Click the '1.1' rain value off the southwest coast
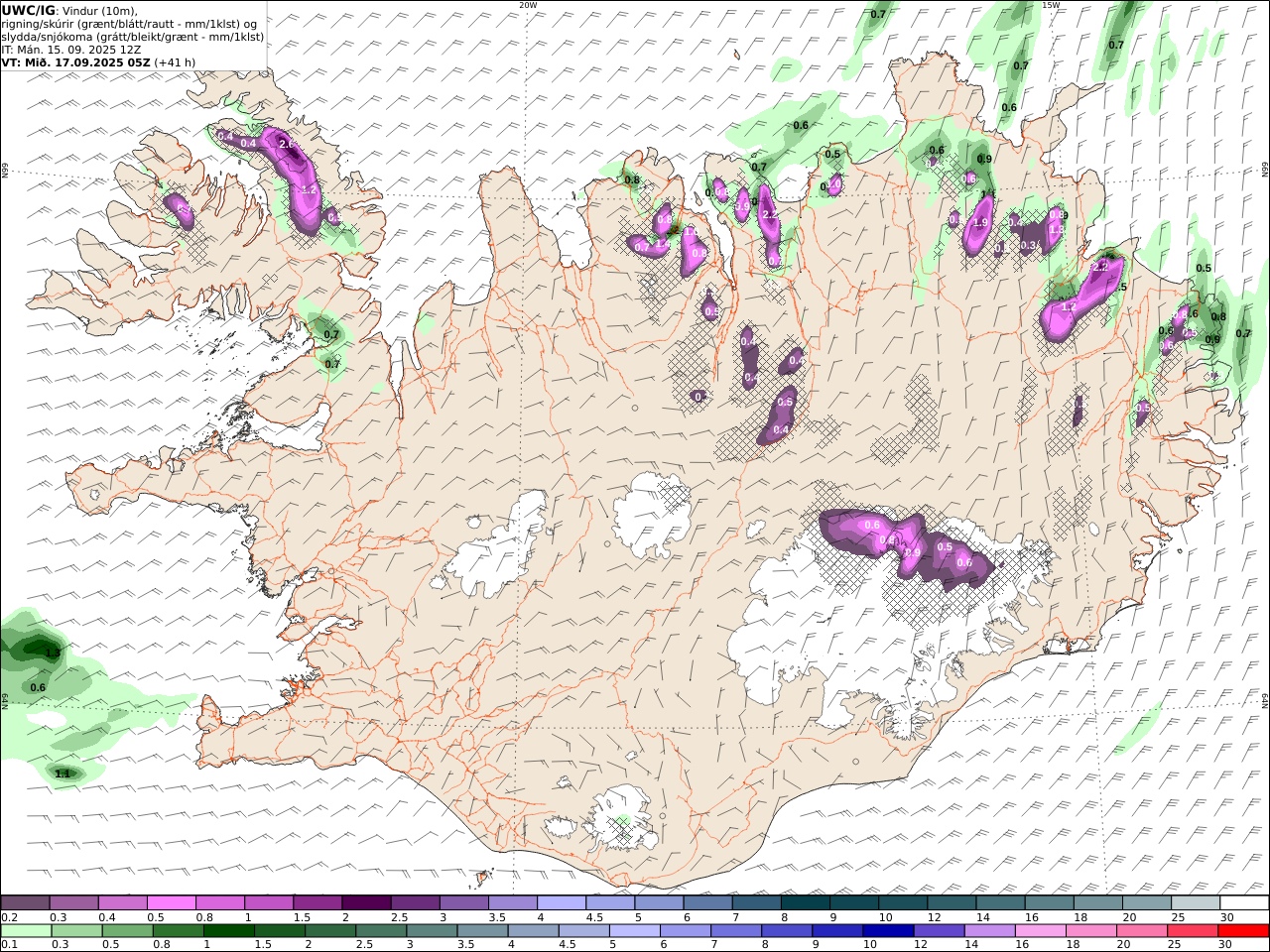This screenshot has height=952, width=1270. coord(63,773)
